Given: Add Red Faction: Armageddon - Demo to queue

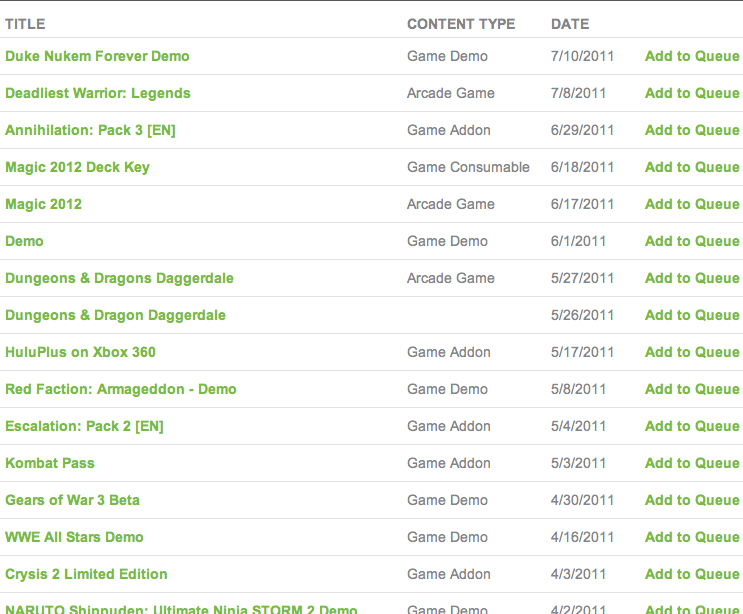Looking at the screenshot, I should coord(692,389).
